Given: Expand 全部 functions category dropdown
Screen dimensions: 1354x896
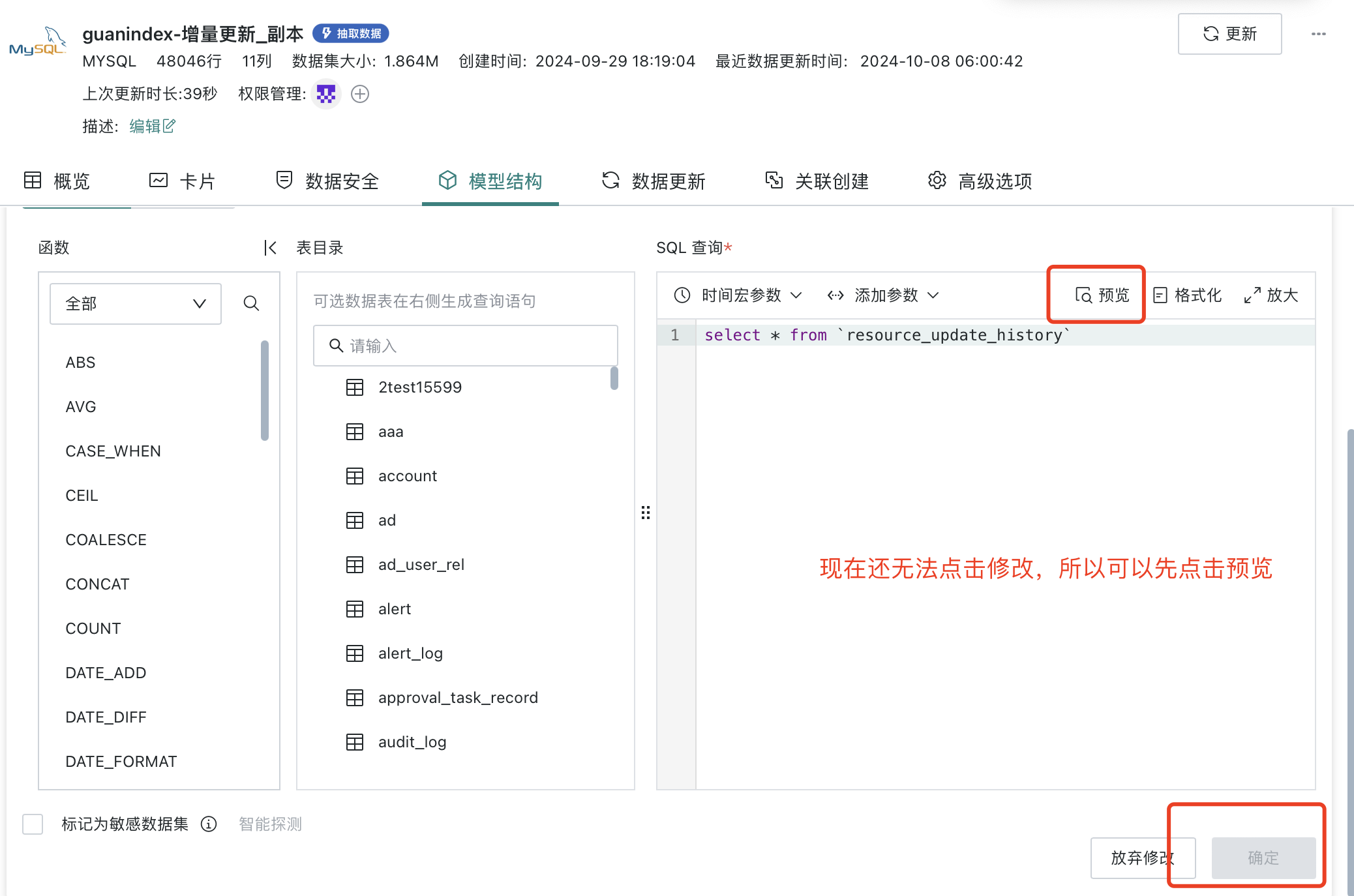Looking at the screenshot, I should point(135,304).
